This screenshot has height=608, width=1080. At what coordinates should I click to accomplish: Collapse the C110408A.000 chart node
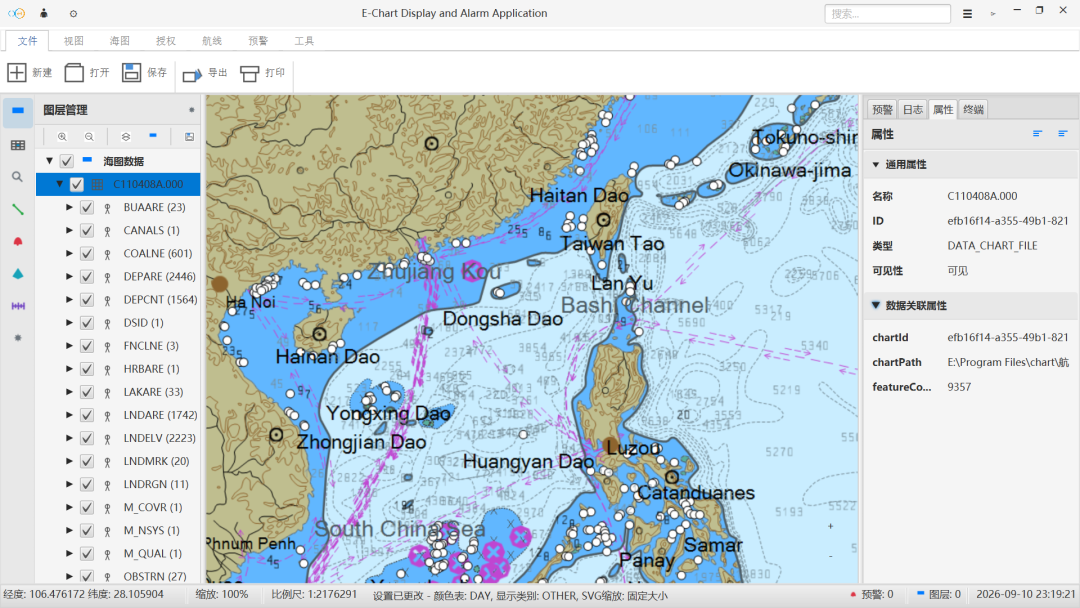coord(60,184)
